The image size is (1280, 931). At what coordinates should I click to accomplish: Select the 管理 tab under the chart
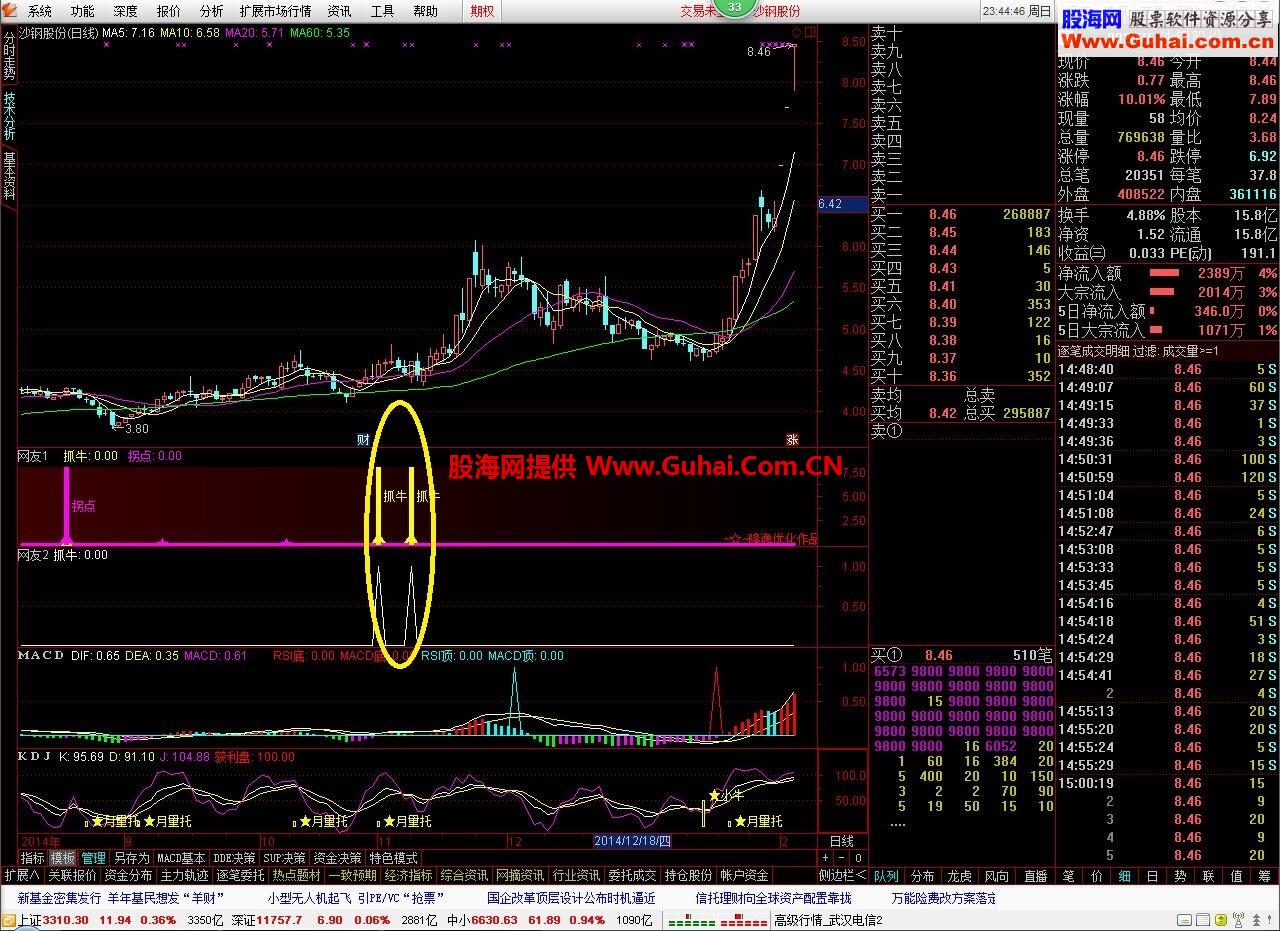coord(94,858)
